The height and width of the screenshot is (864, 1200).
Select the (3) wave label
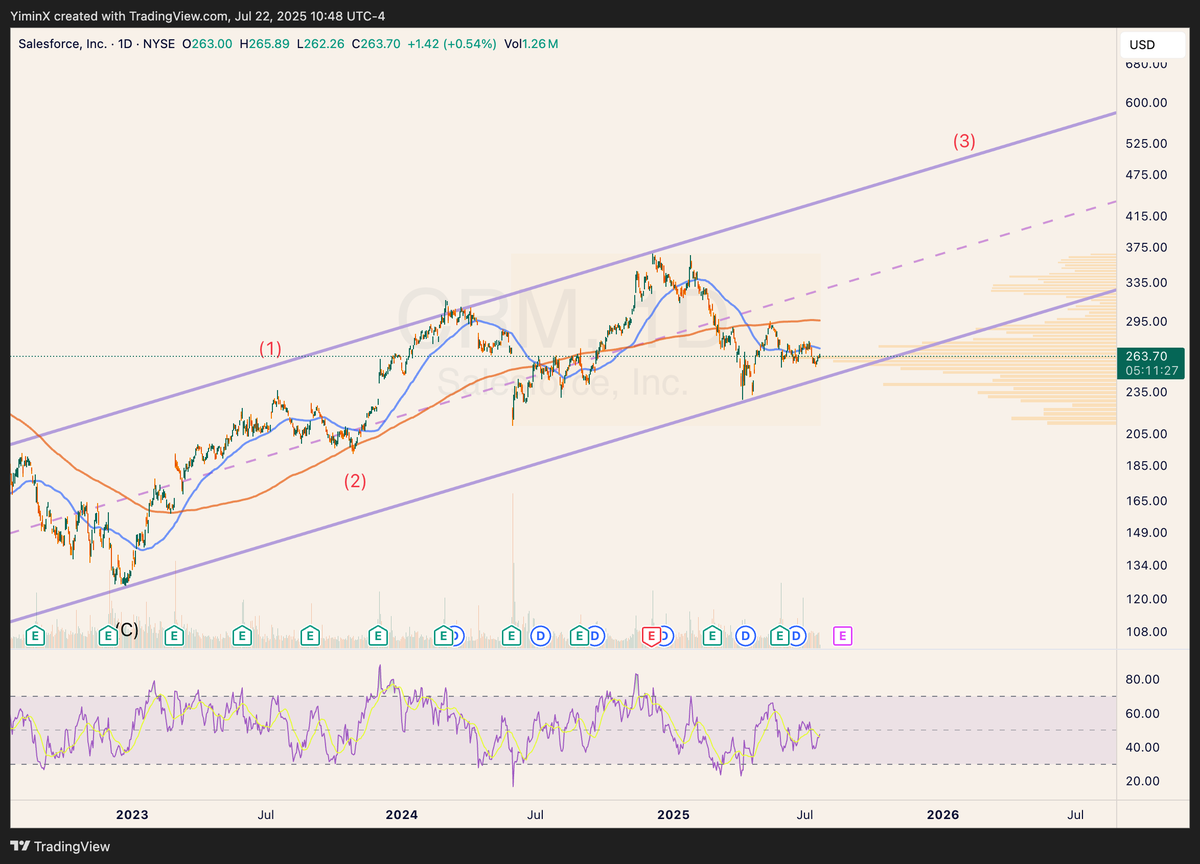(x=963, y=141)
